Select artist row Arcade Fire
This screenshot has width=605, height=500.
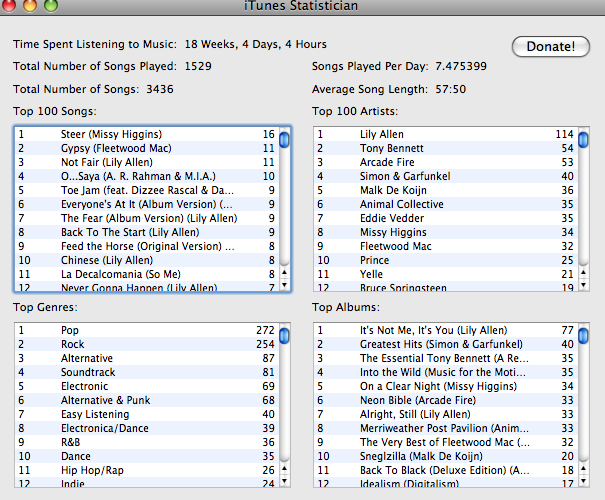coord(446,162)
